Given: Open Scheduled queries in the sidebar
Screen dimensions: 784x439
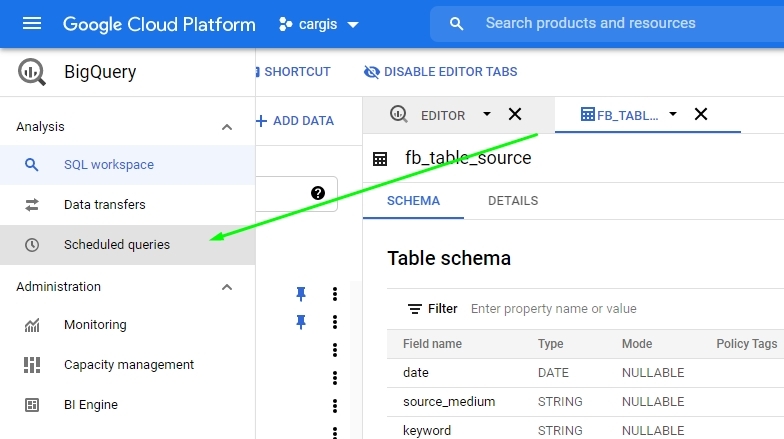Looking at the screenshot, I should click(128, 244).
